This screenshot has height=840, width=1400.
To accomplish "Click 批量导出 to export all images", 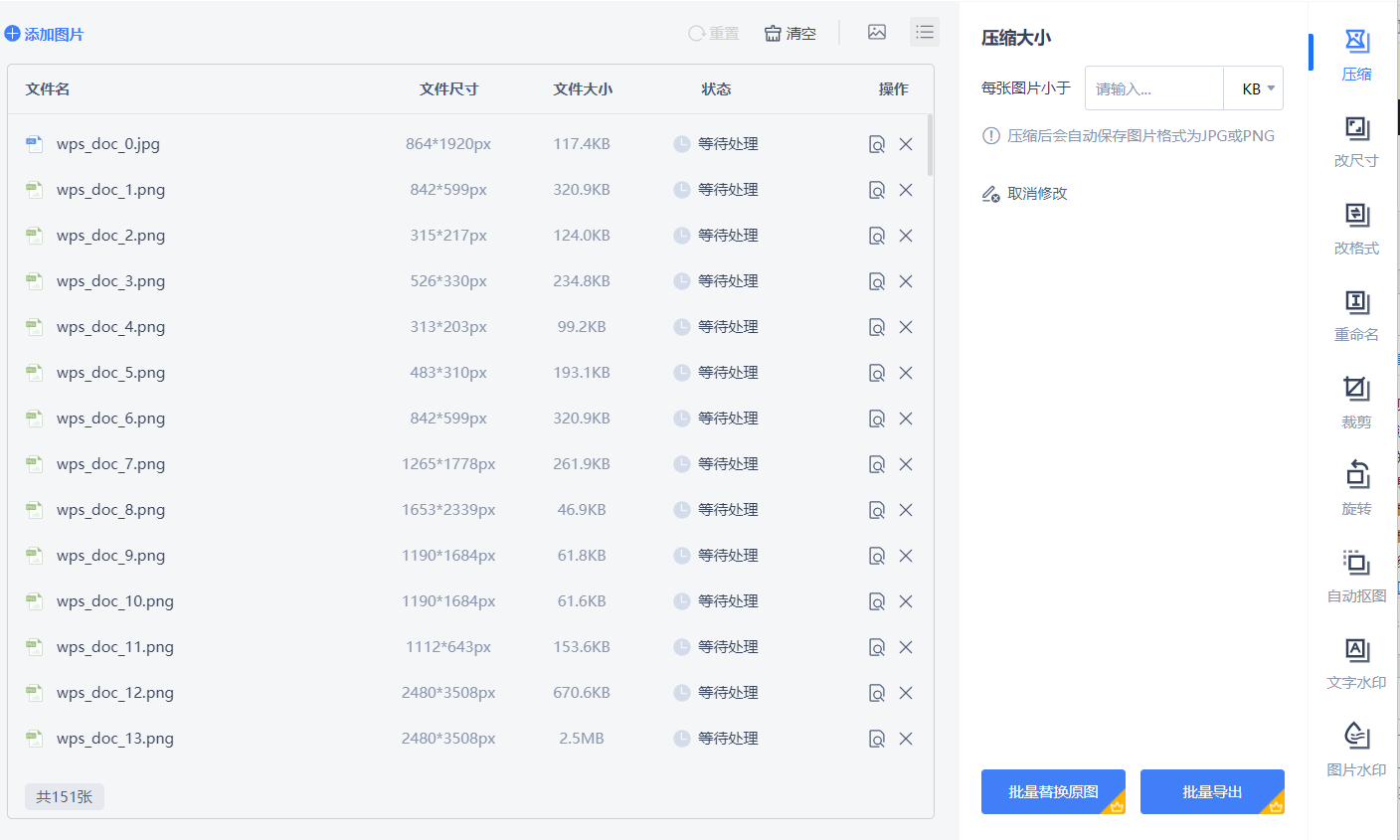I will (x=1212, y=791).
